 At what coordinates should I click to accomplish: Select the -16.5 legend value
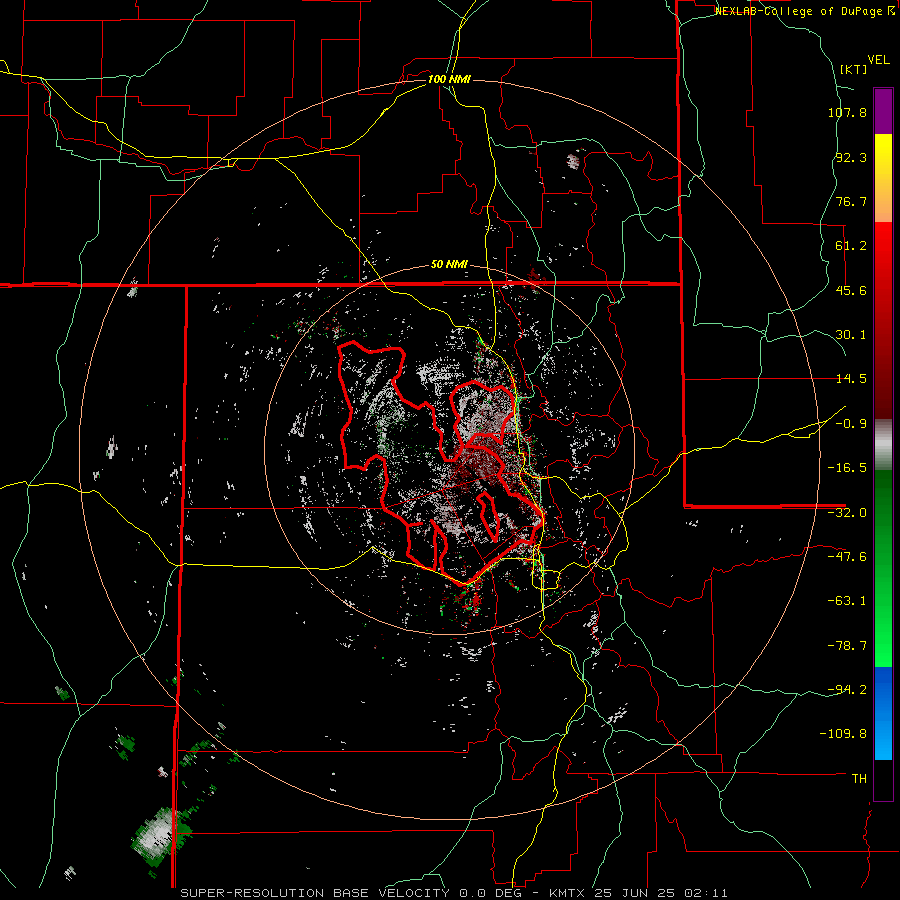[847, 468]
